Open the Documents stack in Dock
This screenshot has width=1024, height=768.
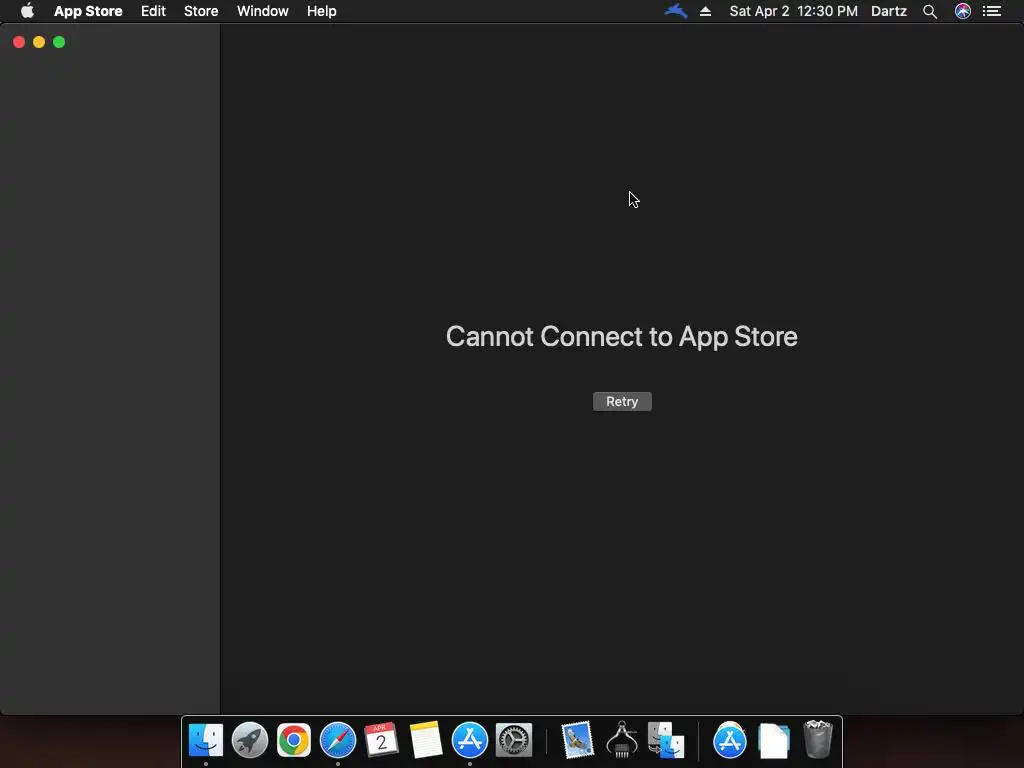pos(773,741)
